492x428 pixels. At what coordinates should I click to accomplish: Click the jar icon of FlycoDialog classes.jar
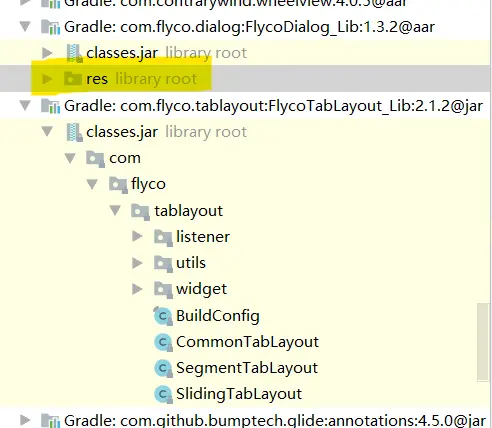74,53
